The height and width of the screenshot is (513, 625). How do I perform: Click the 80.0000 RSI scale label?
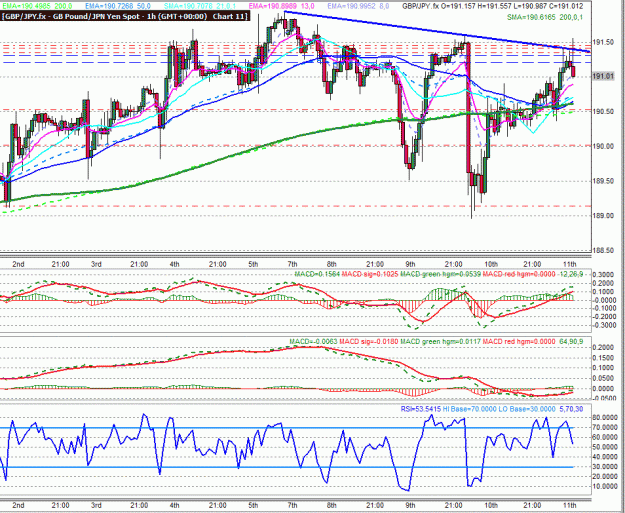603,418
